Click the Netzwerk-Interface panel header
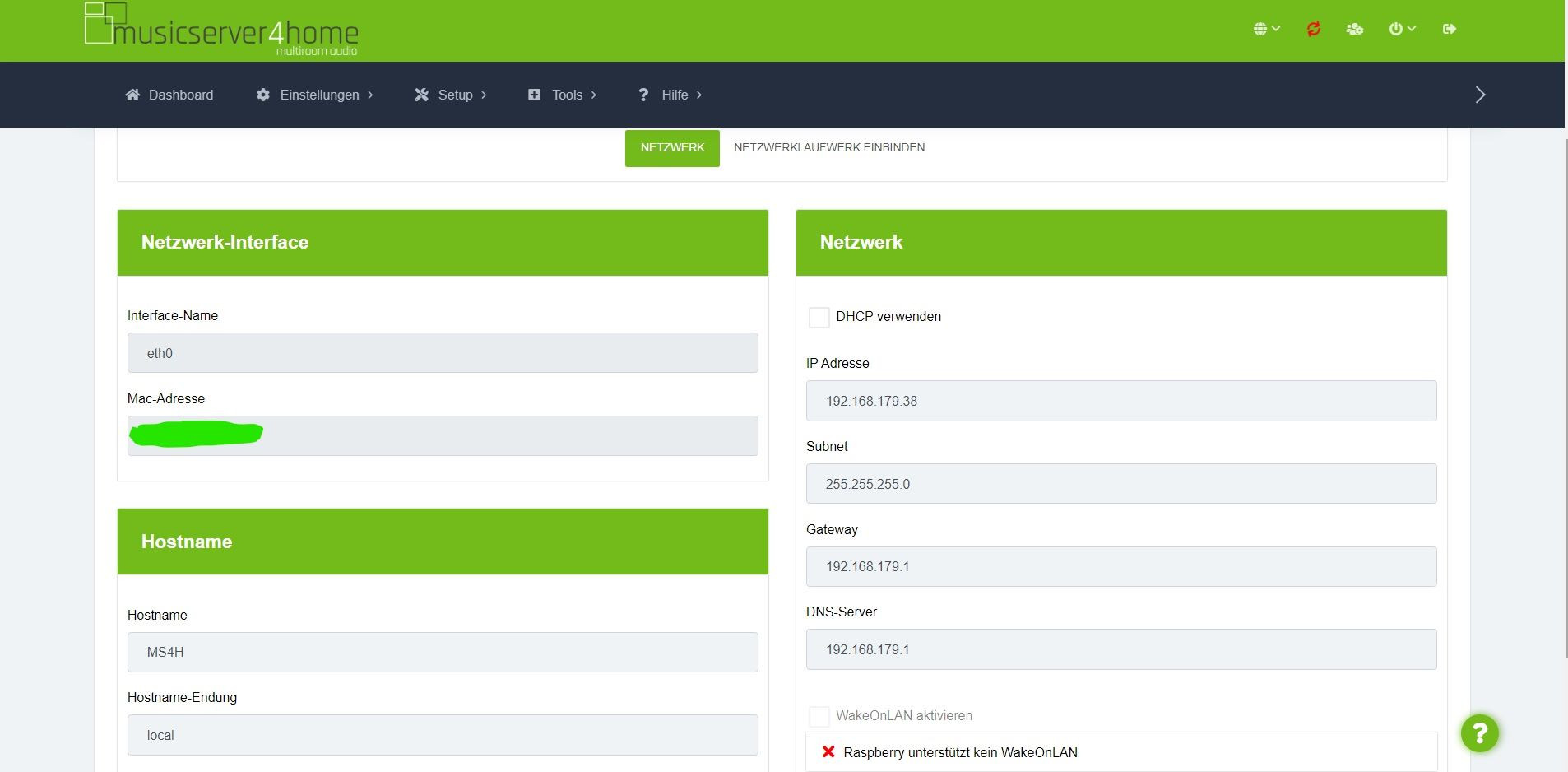Image resolution: width=1568 pixels, height=772 pixels. [443, 243]
